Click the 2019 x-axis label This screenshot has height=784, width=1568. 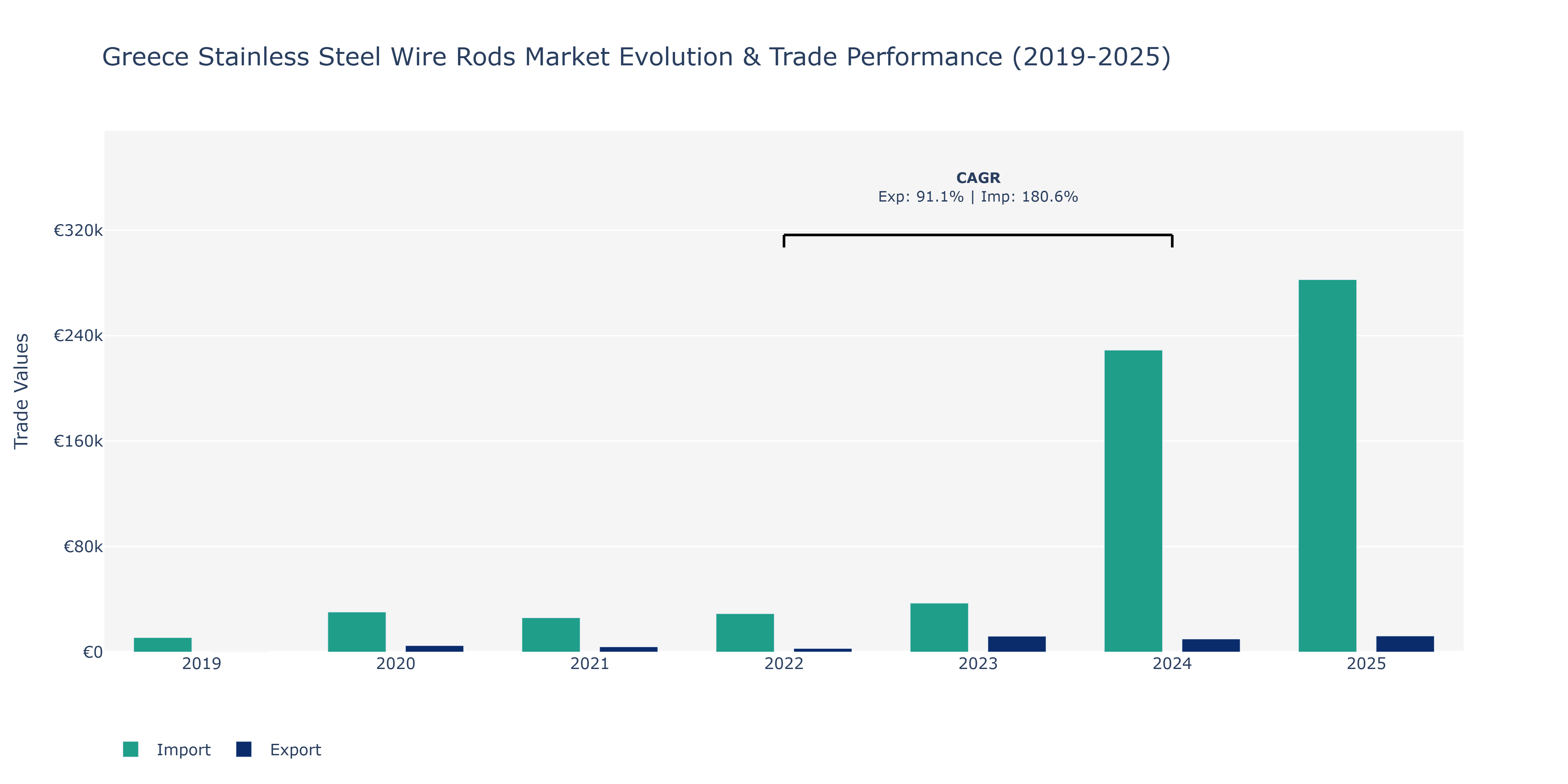[202, 663]
